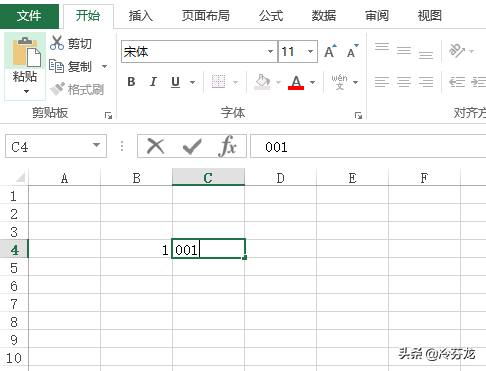The height and width of the screenshot is (371, 486).
Task: Open the Clipboard (剪贴板) dialog launcher
Action: click(108, 116)
